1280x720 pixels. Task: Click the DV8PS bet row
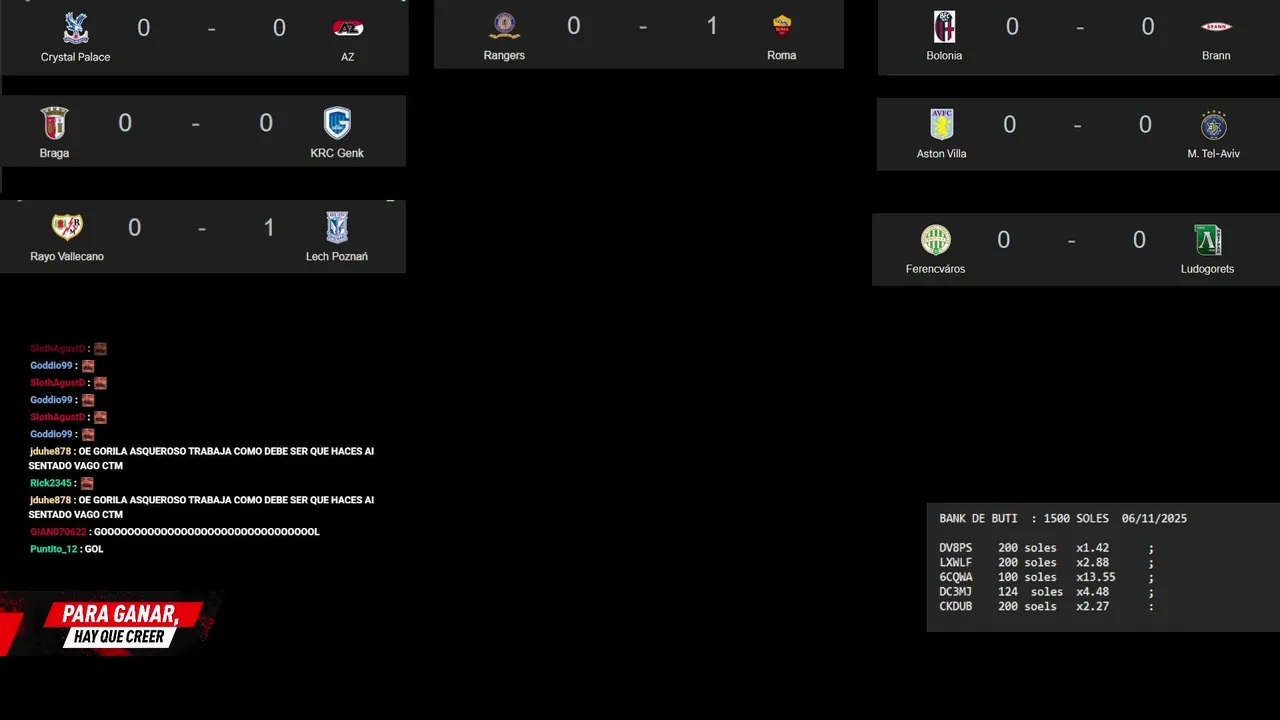[1046, 548]
